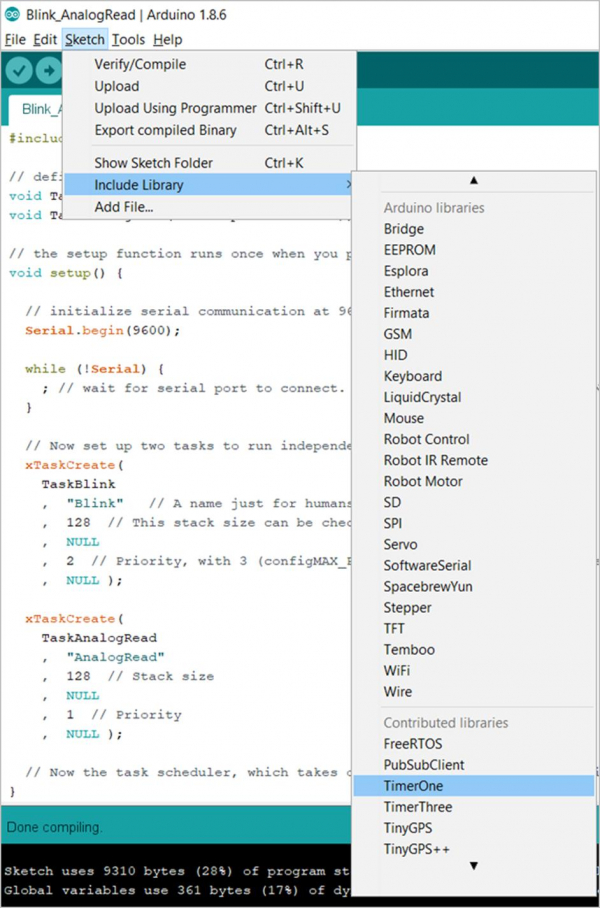Image resolution: width=600 pixels, height=908 pixels.
Task: Choose Verify/Compile from Sketch menu
Action: (209, 64)
